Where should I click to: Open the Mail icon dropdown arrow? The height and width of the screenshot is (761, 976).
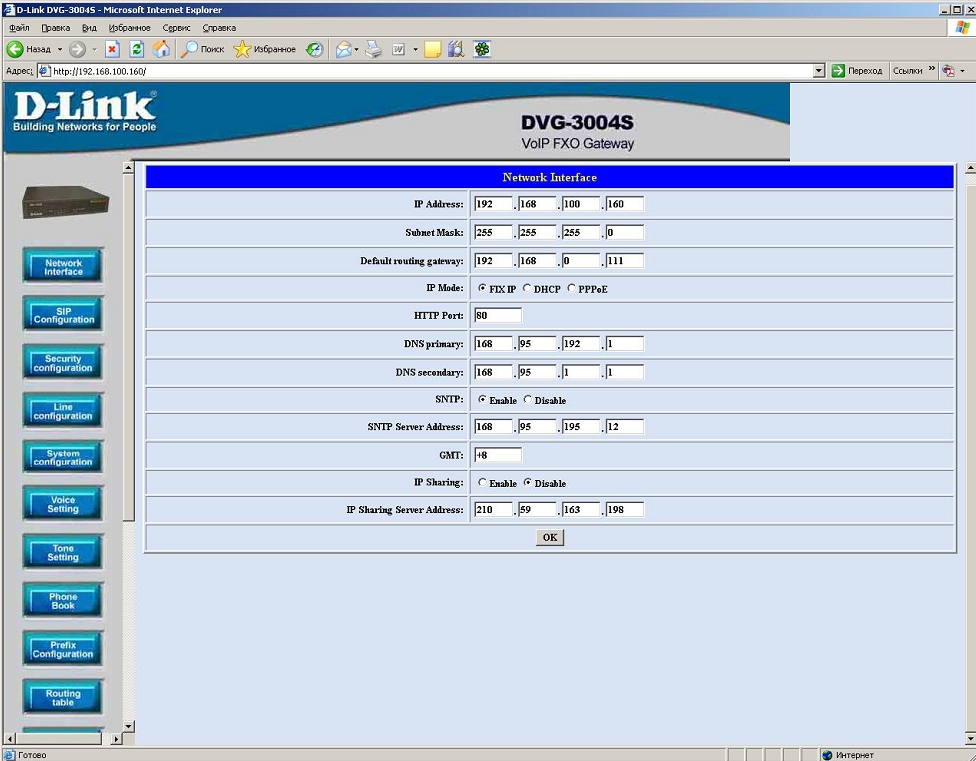357,49
